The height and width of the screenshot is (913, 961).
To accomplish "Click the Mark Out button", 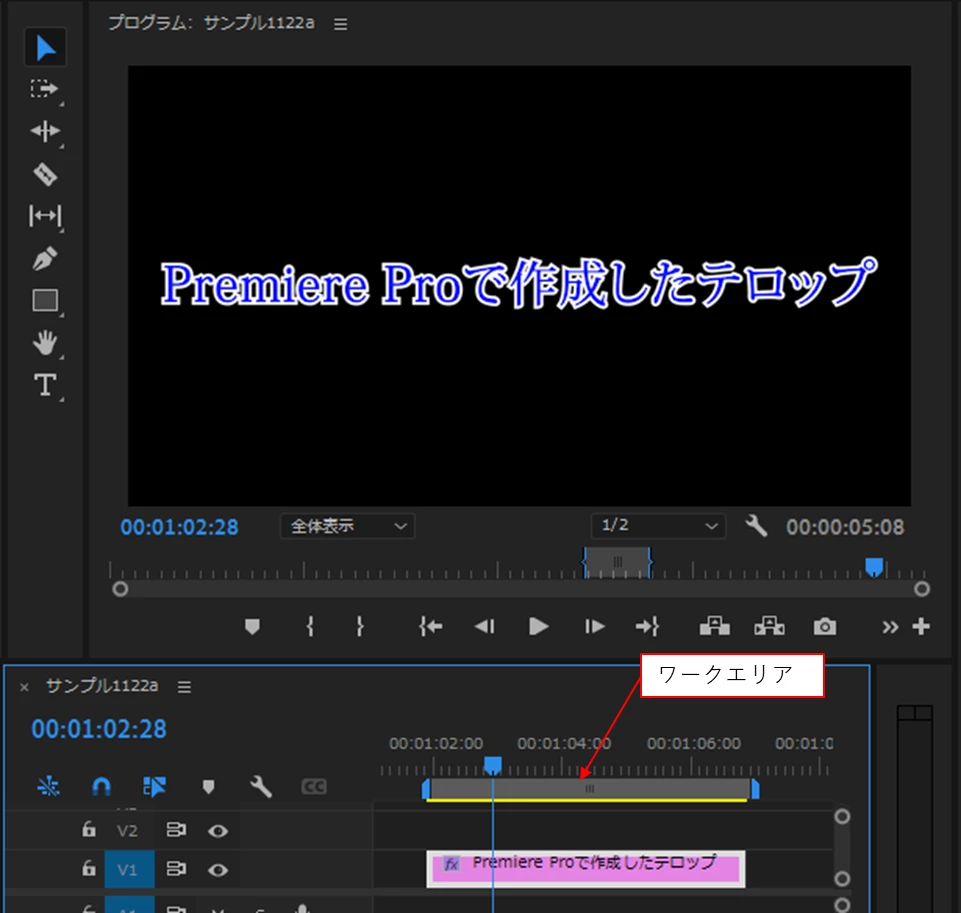I will pos(360,626).
